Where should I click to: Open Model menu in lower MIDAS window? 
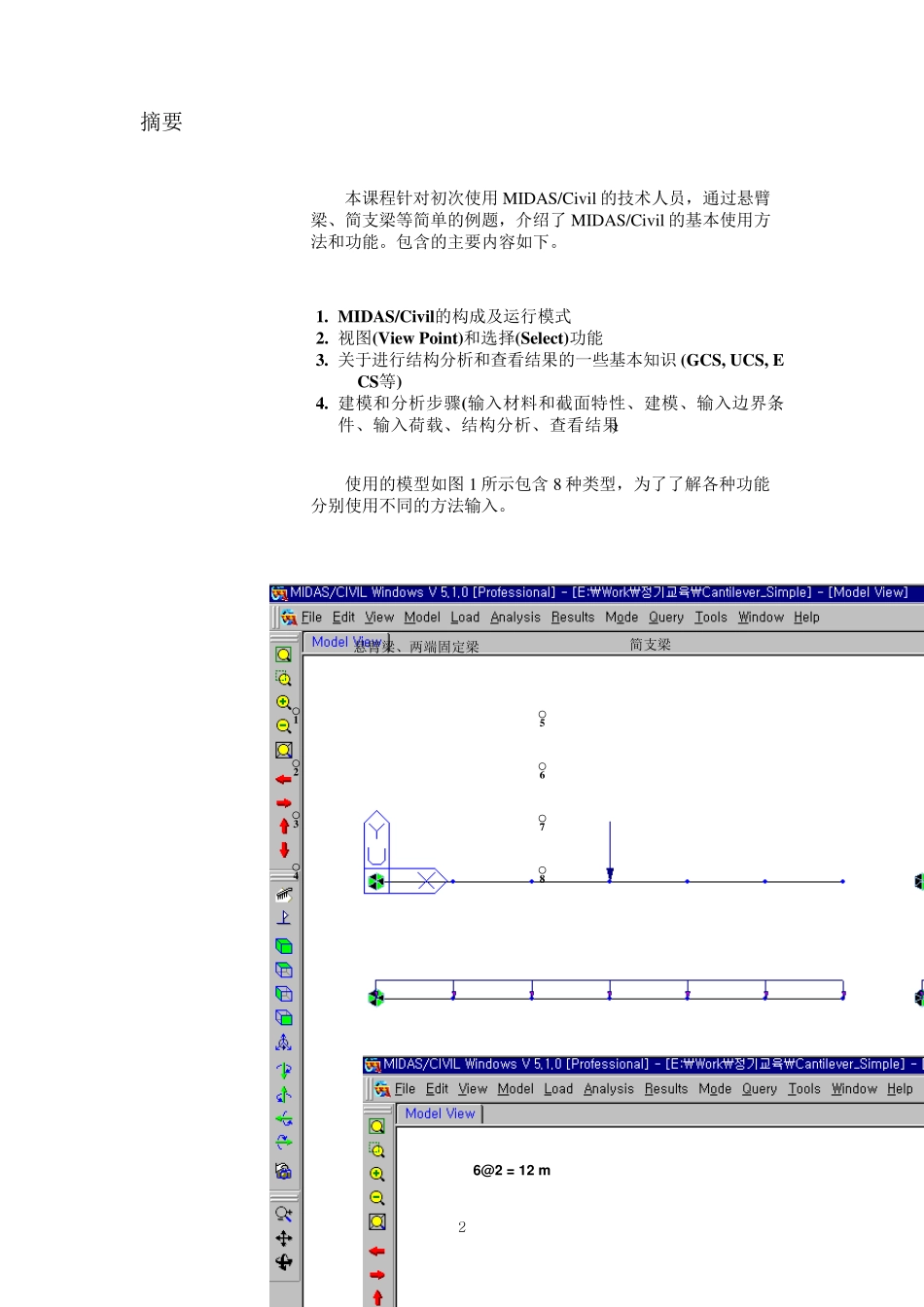coord(515,1089)
